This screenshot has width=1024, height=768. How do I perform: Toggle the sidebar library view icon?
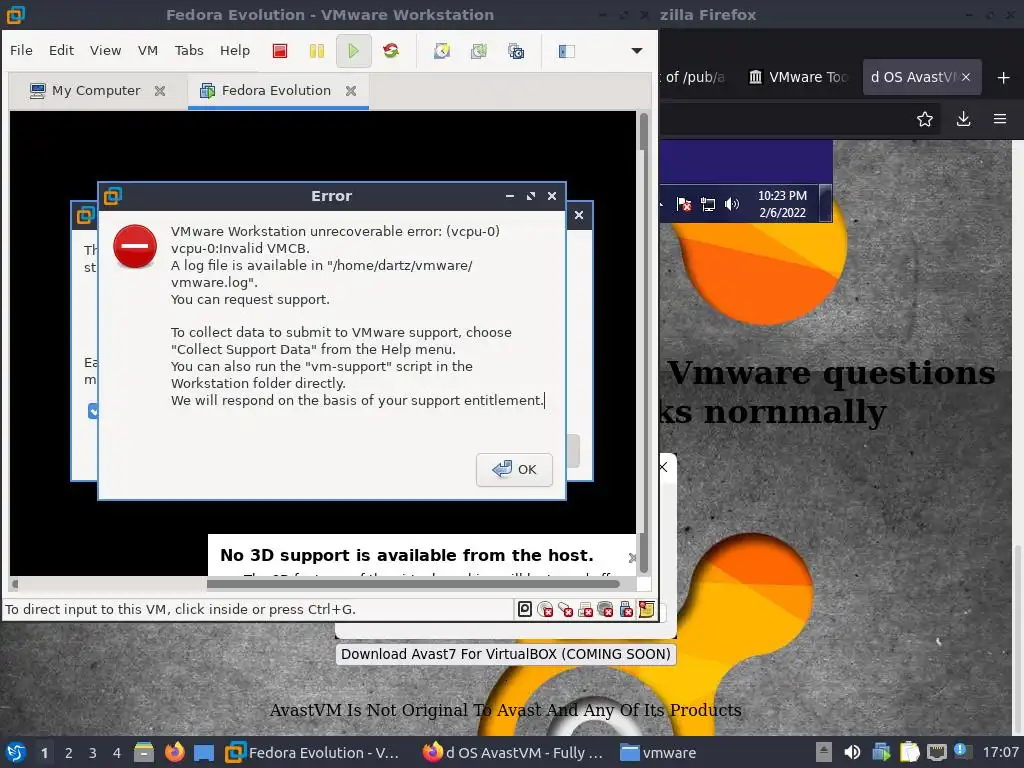click(x=566, y=51)
